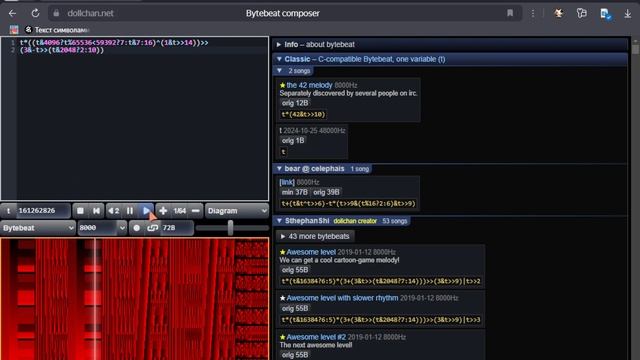Open the Текст символами bookmark

[x=57, y=30]
